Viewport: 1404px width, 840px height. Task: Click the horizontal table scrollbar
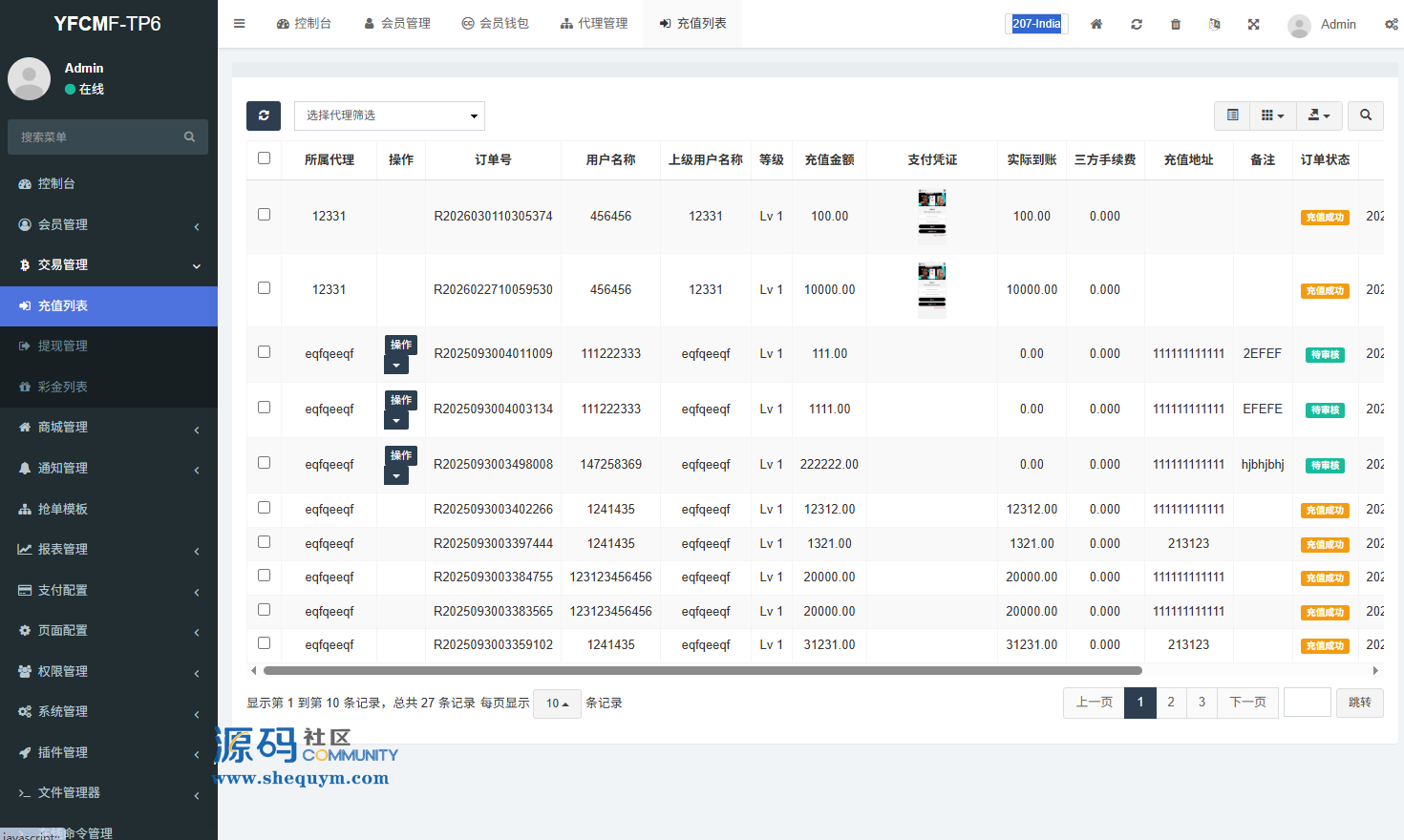[702, 671]
